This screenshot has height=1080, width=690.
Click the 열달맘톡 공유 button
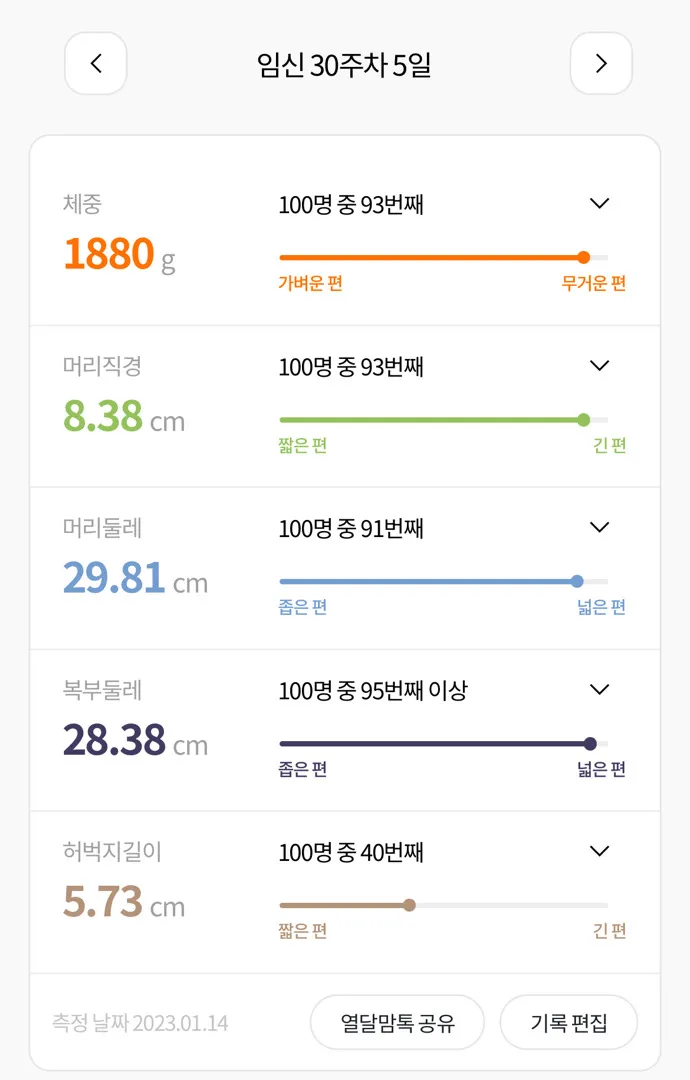click(397, 1022)
